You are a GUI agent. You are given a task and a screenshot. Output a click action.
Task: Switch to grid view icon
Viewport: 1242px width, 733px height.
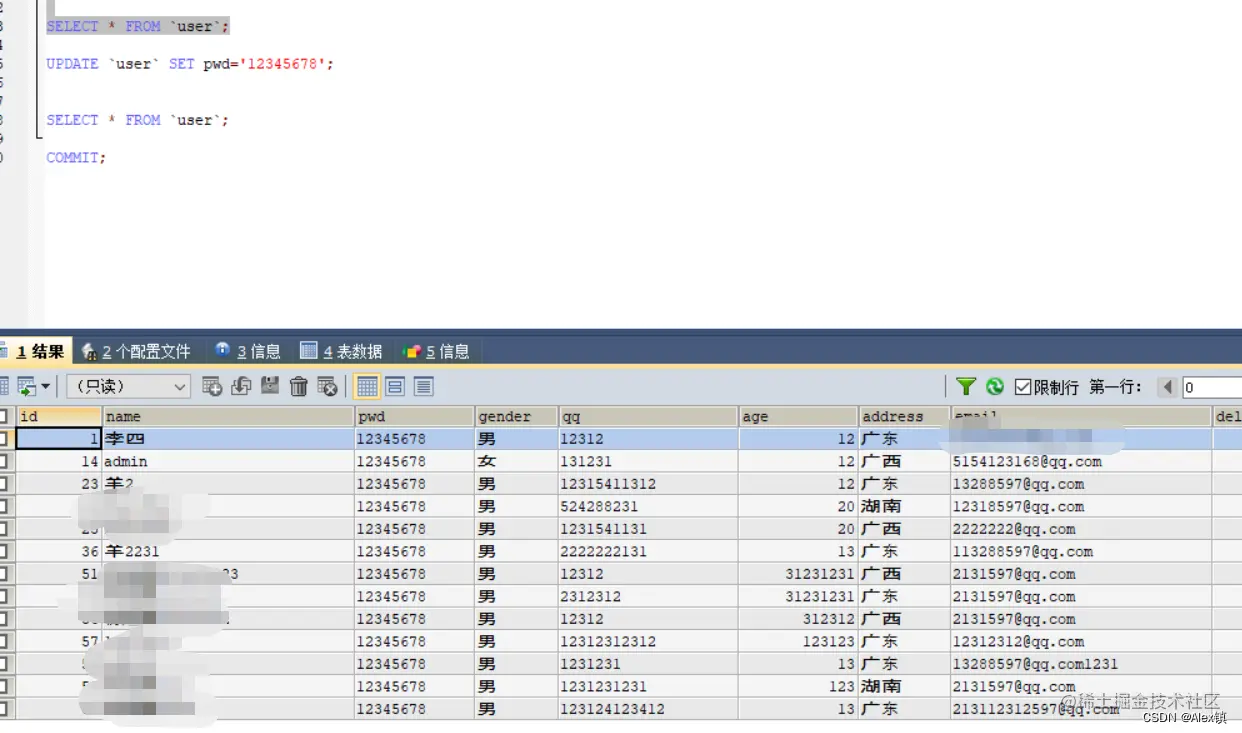[x=367, y=386]
